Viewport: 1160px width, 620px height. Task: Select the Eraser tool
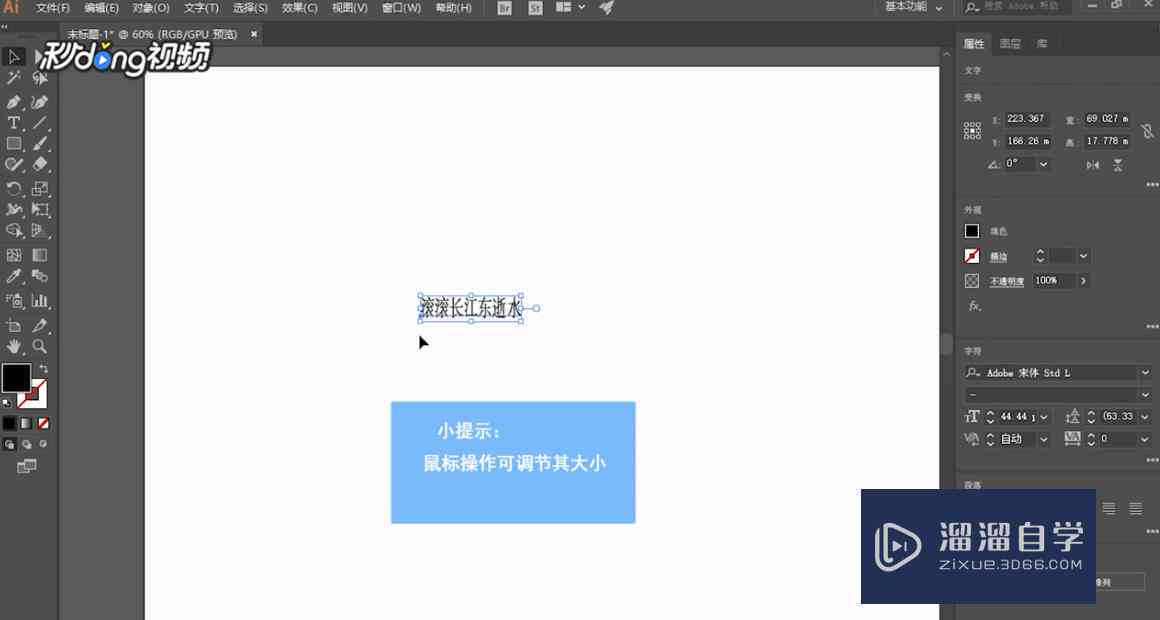point(40,164)
